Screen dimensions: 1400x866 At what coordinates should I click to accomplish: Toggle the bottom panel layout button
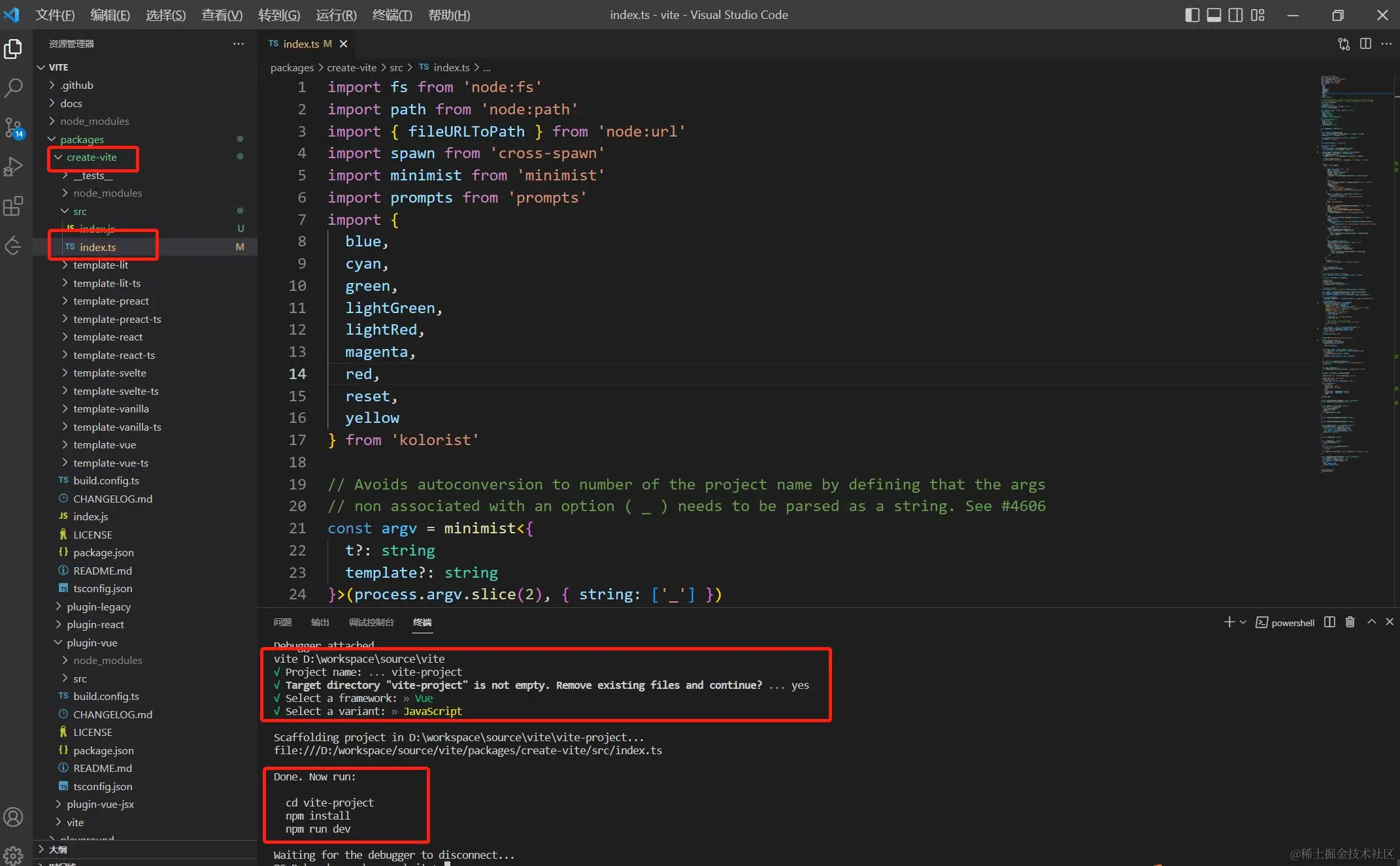(1214, 15)
